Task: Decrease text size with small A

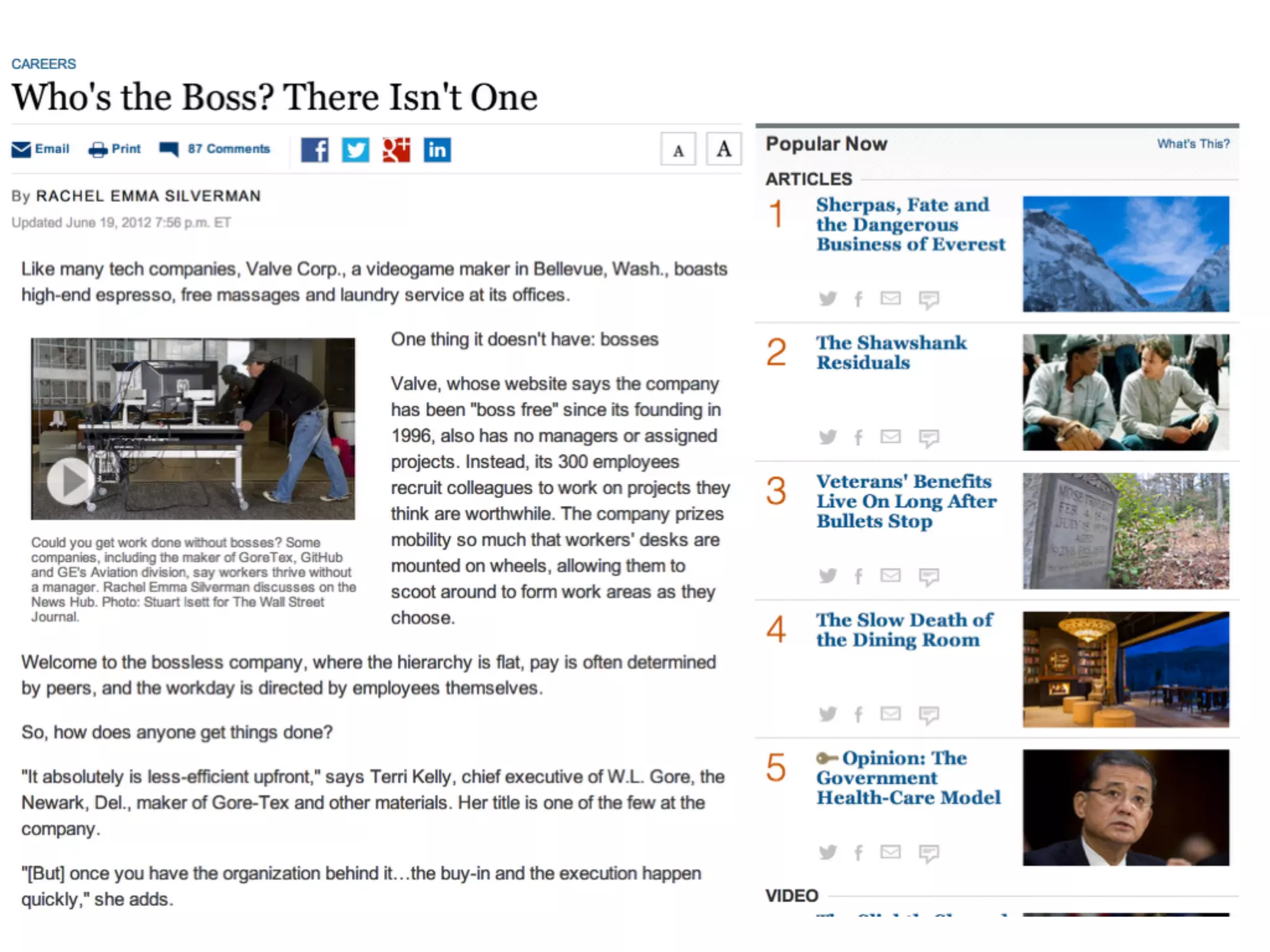Action: [x=678, y=149]
